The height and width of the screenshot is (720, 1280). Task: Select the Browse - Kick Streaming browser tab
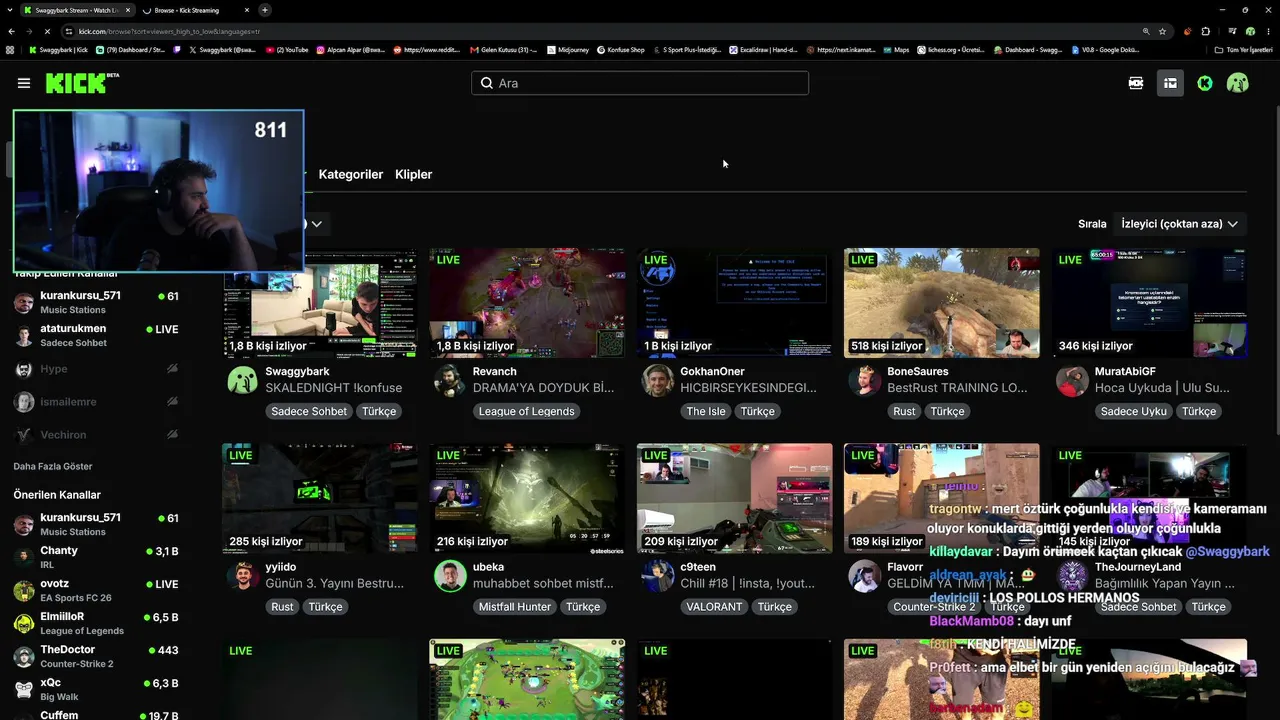[196, 10]
